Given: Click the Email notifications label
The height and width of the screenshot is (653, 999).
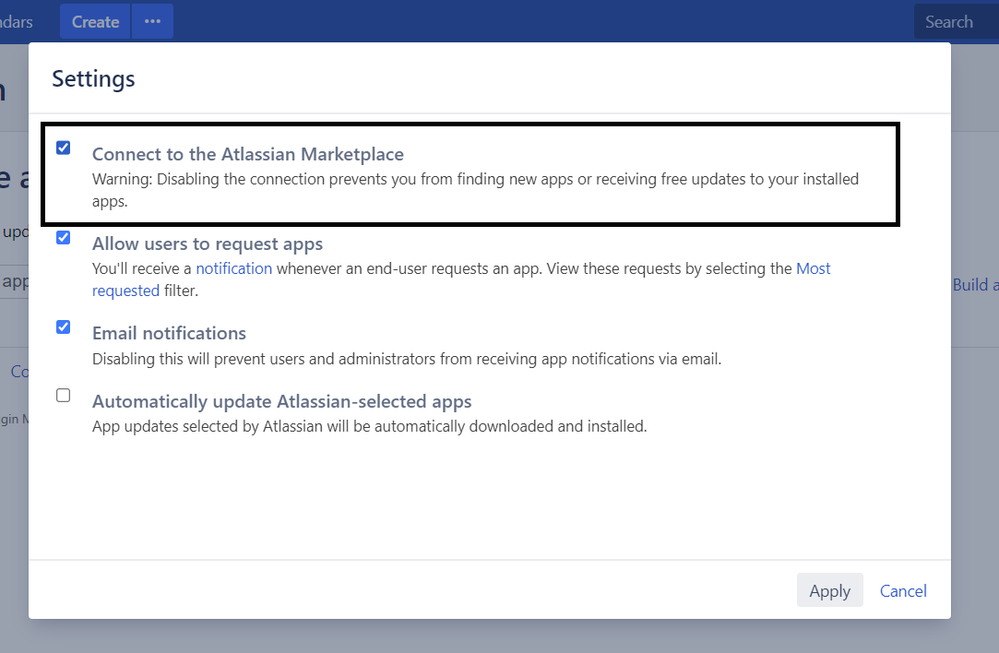Looking at the screenshot, I should [x=169, y=333].
